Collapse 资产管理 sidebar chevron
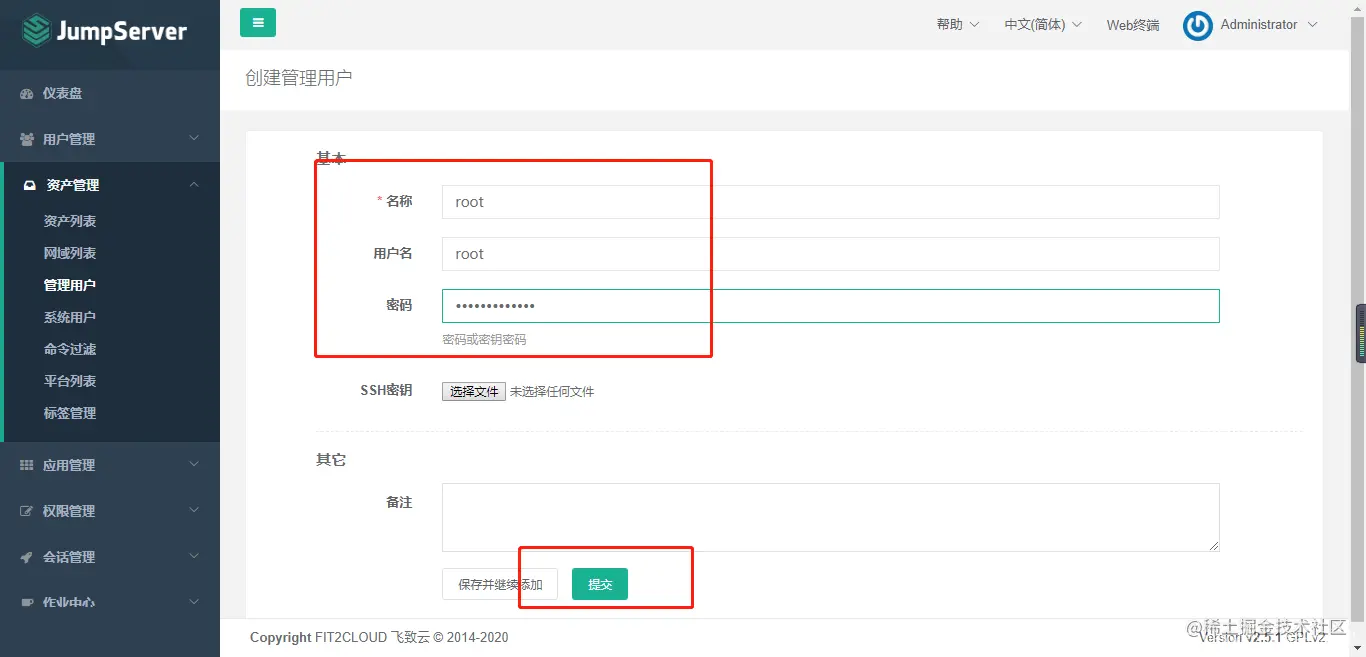Viewport: 1366px width, 657px height. 194,184
